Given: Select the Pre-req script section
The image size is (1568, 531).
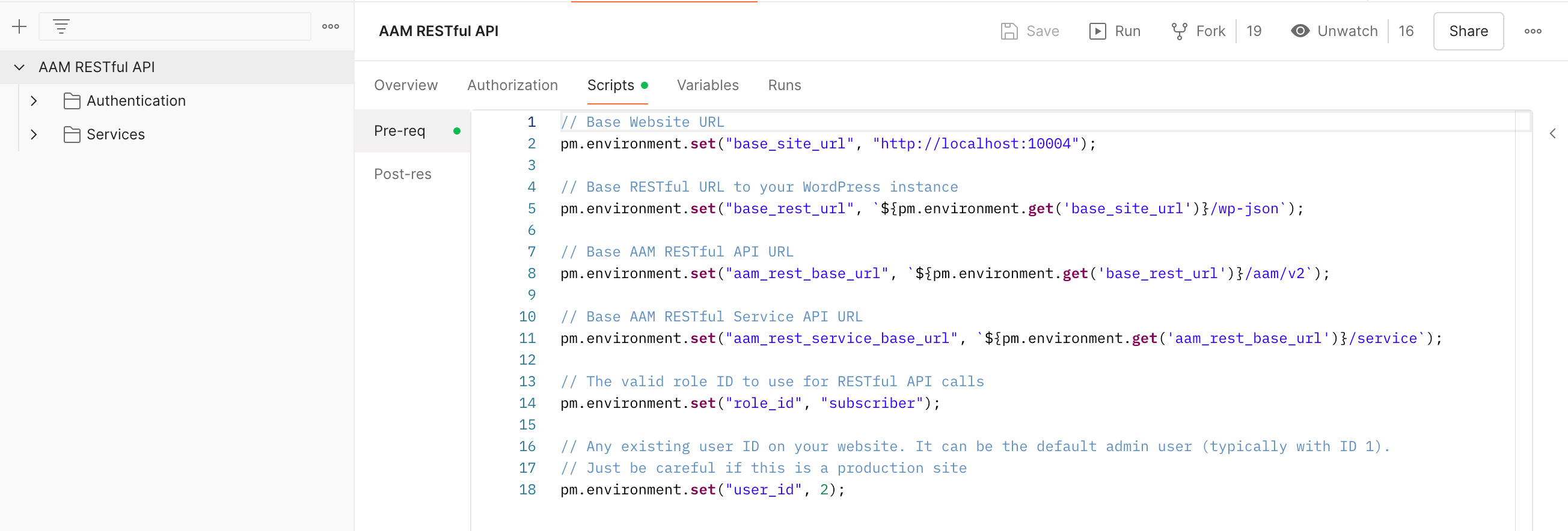Looking at the screenshot, I should coord(412,131).
